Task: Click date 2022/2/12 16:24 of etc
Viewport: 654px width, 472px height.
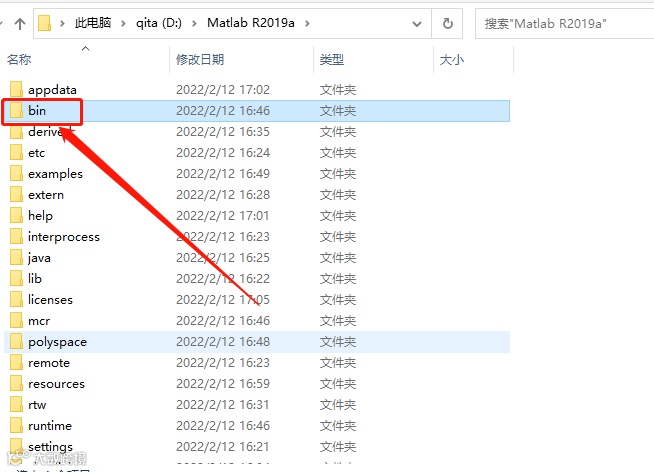Action: tap(223, 153)
